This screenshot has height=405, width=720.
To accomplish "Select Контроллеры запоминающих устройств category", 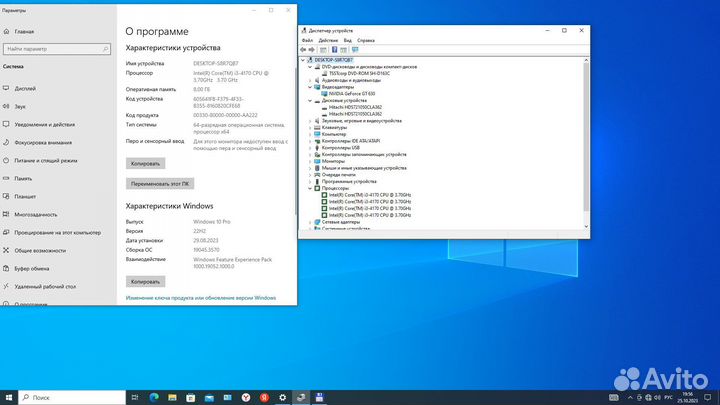I will (364, 155).
